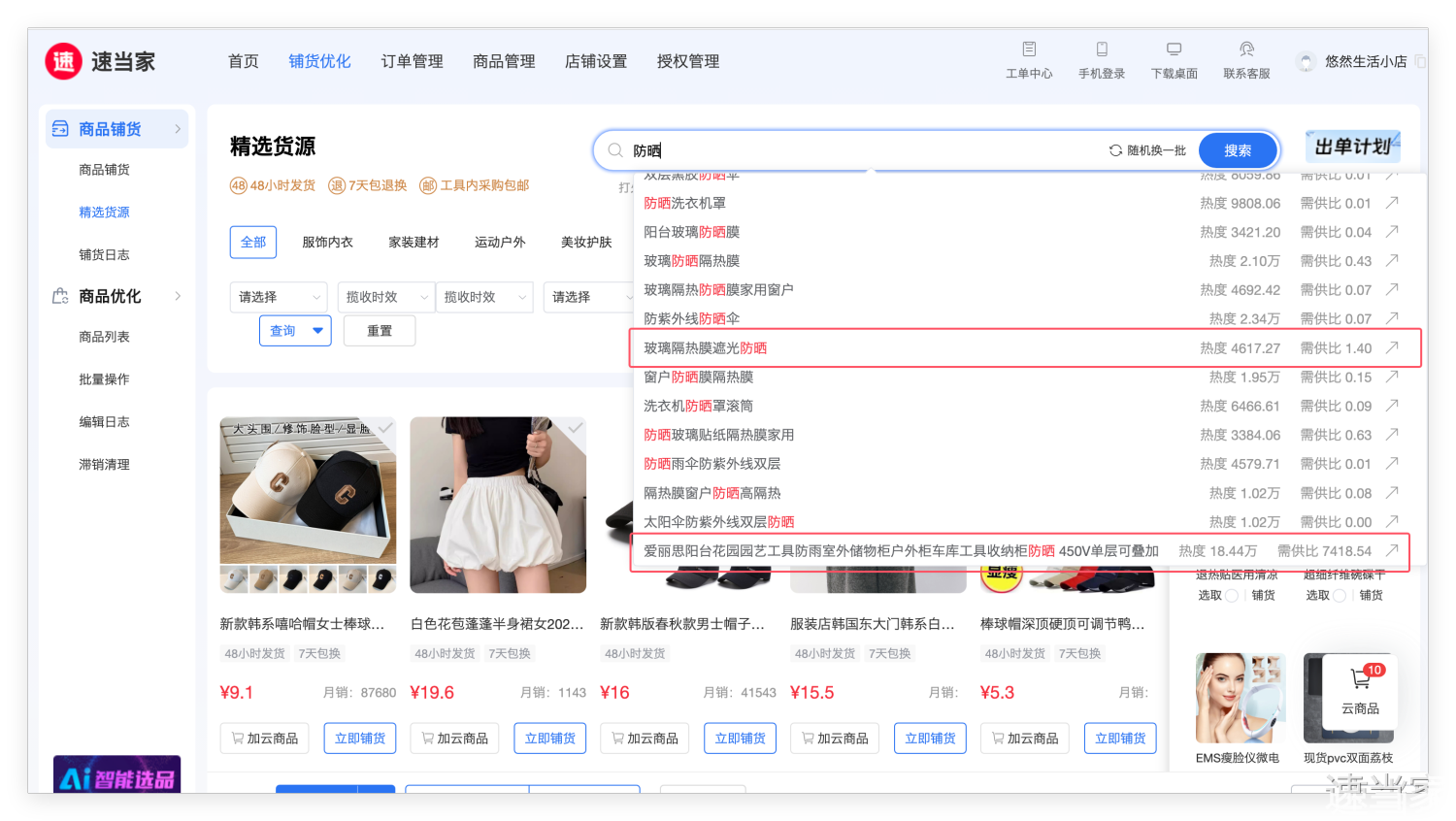
Task: Click the 防晒 search input field
Action: point(864,150)
